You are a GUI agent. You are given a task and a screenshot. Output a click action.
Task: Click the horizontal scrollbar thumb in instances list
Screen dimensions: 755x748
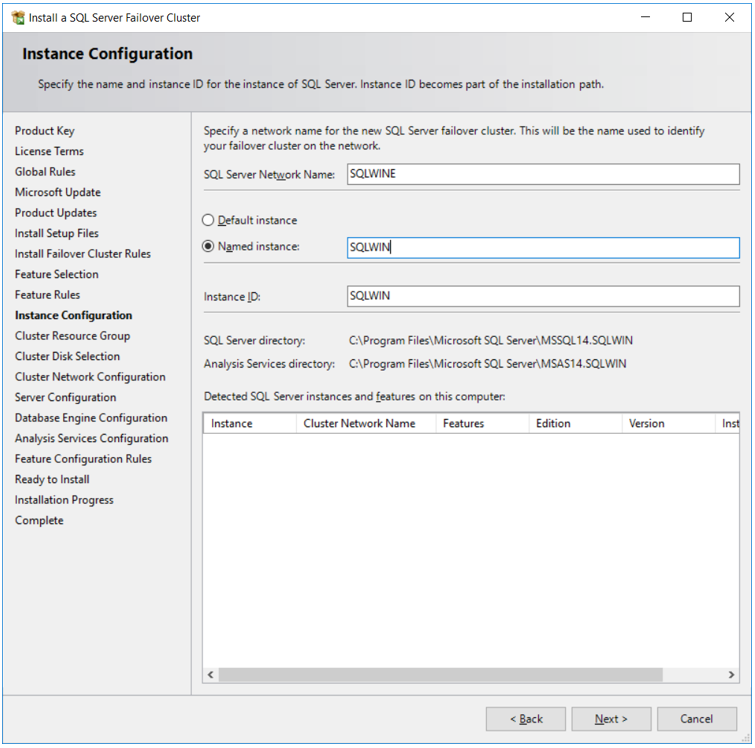coord(441,675)
